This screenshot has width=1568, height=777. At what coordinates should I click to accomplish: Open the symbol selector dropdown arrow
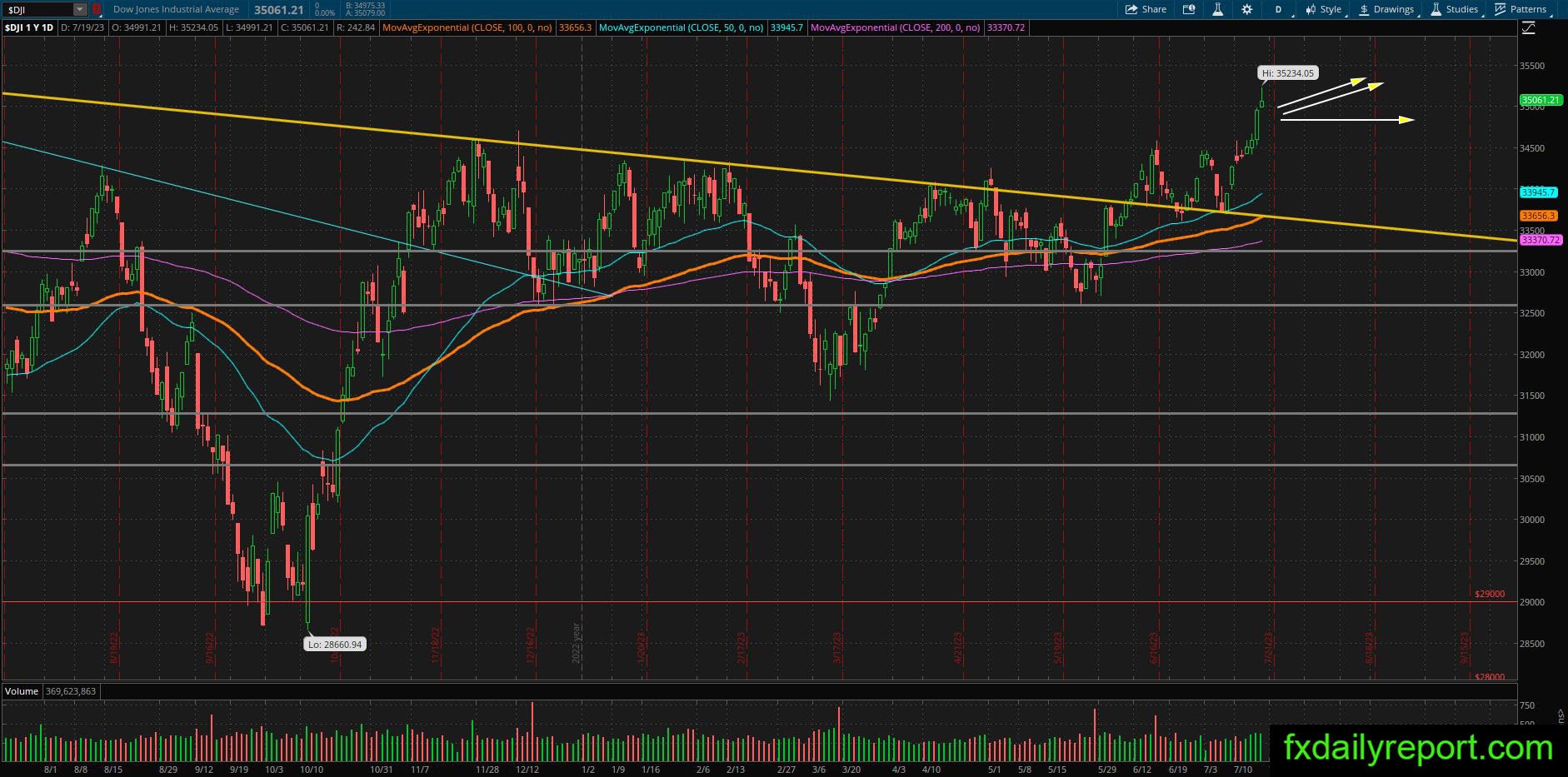pos(79,9)
